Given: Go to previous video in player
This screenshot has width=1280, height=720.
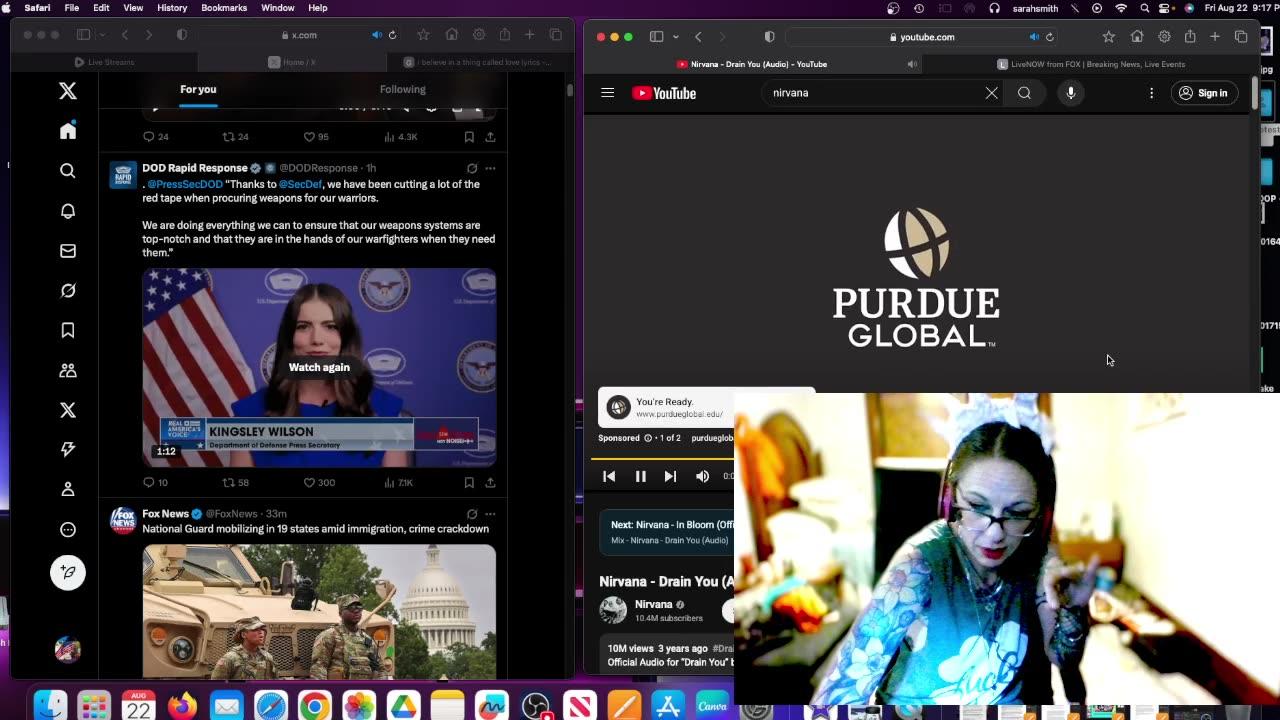Looking at the screenshot, I should [609, 476].
